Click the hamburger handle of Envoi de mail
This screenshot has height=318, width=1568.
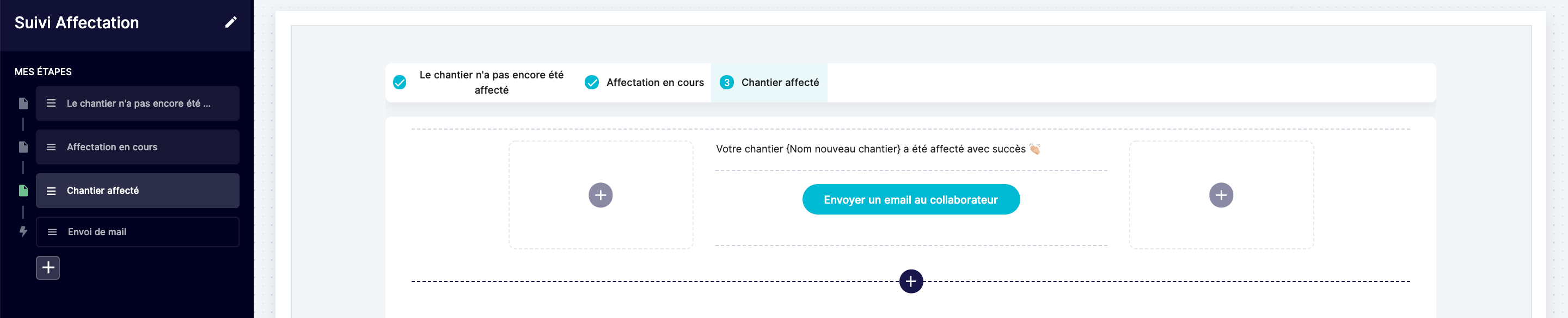52,232
